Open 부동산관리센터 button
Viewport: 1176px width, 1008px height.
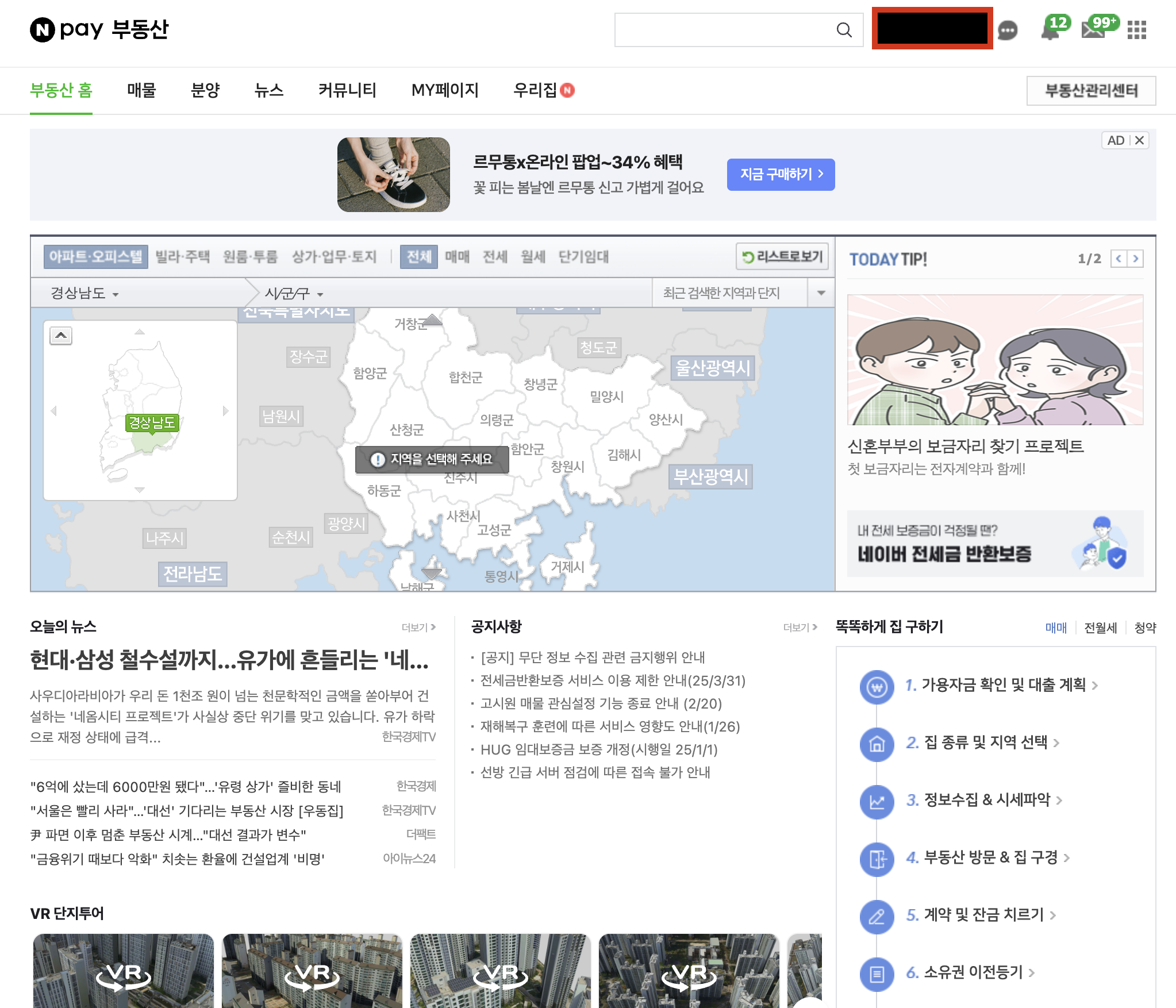coord(1090,91)
